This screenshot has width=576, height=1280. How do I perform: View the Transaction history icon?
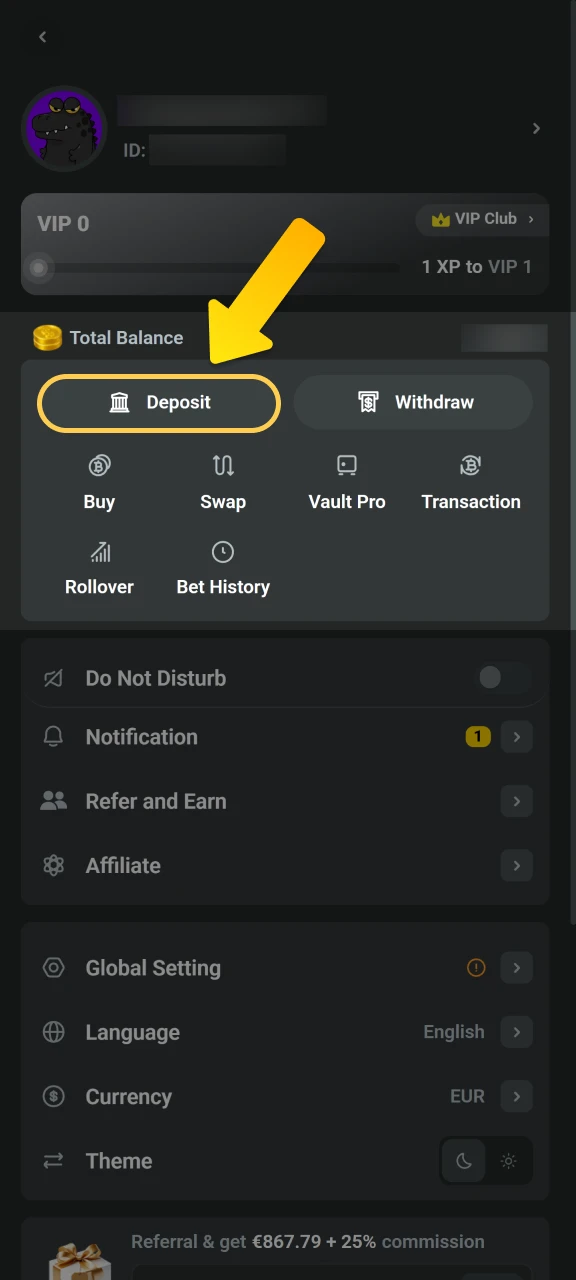coord(470,466)
